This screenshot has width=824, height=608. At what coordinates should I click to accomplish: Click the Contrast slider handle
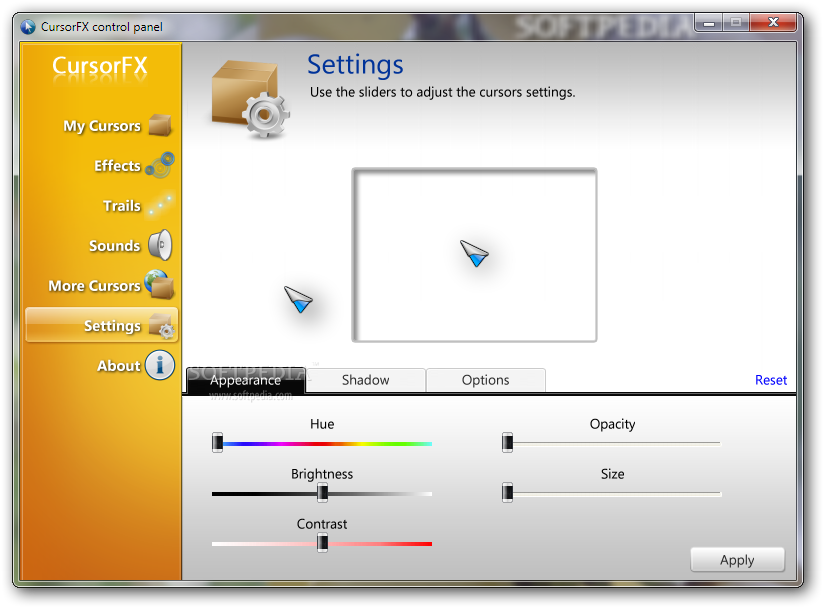point(322,543)
